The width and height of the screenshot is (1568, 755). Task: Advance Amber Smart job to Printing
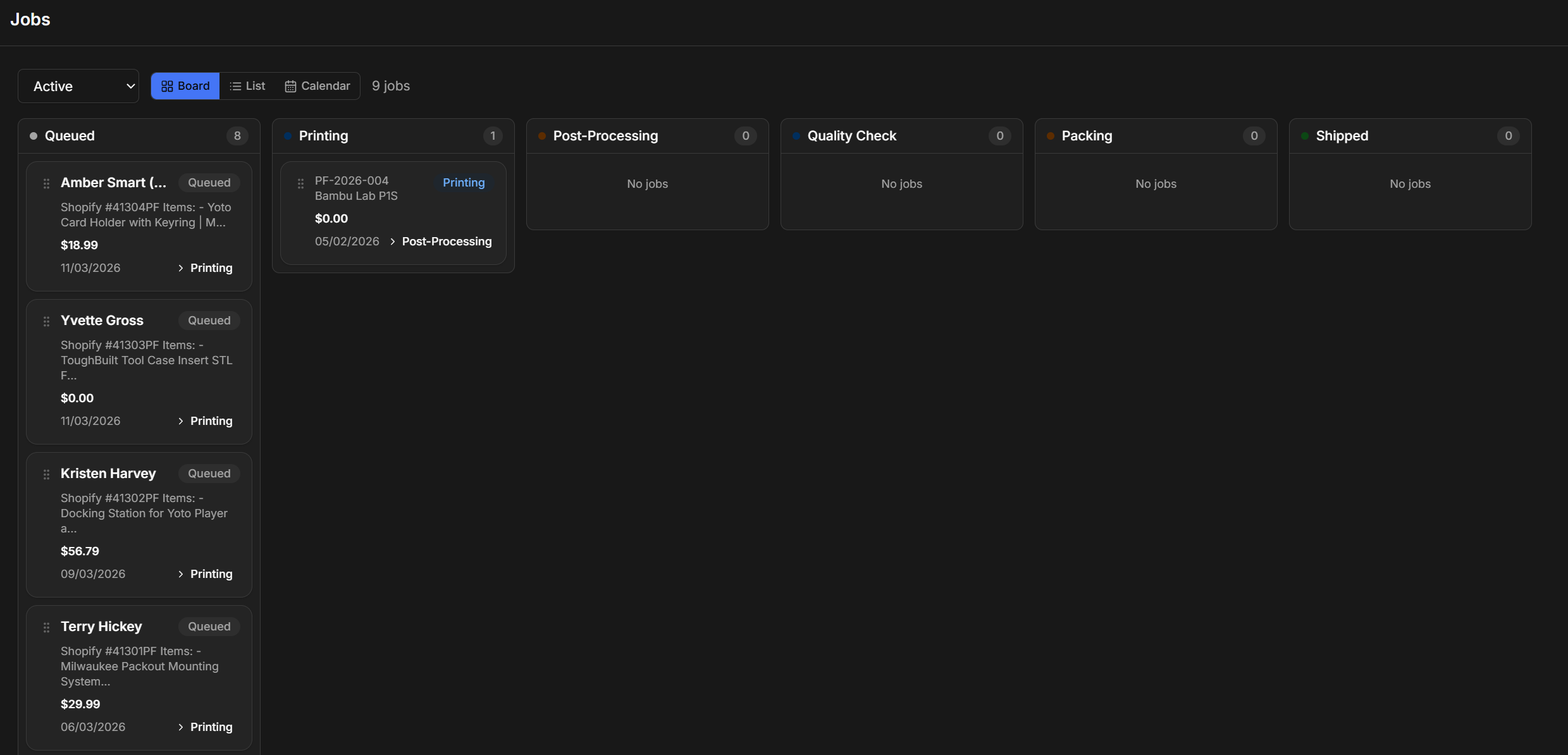pyautogui.click(x=205, y=268)
